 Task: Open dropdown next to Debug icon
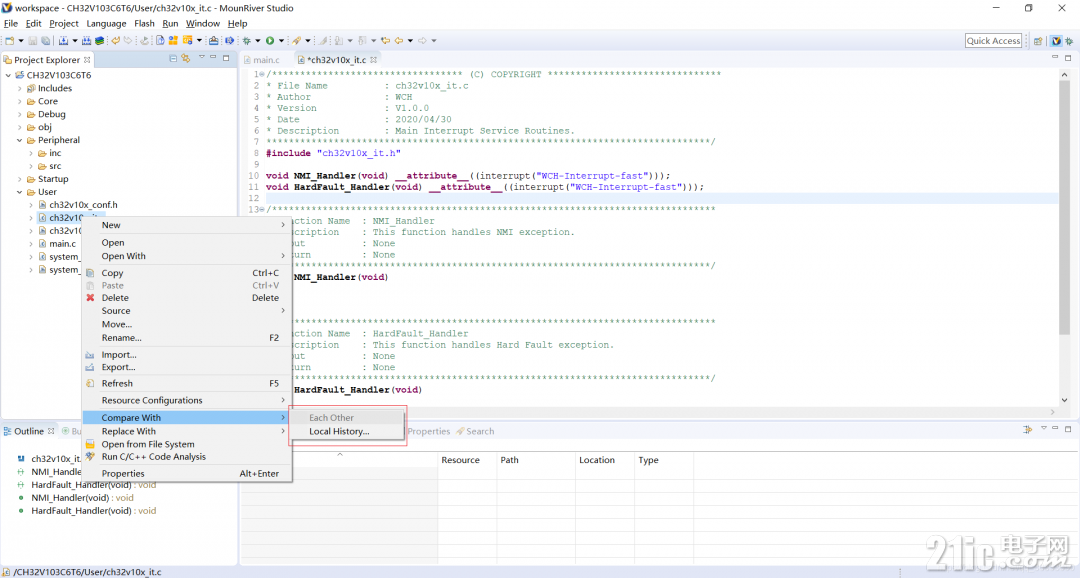click(x=258, y=41)
